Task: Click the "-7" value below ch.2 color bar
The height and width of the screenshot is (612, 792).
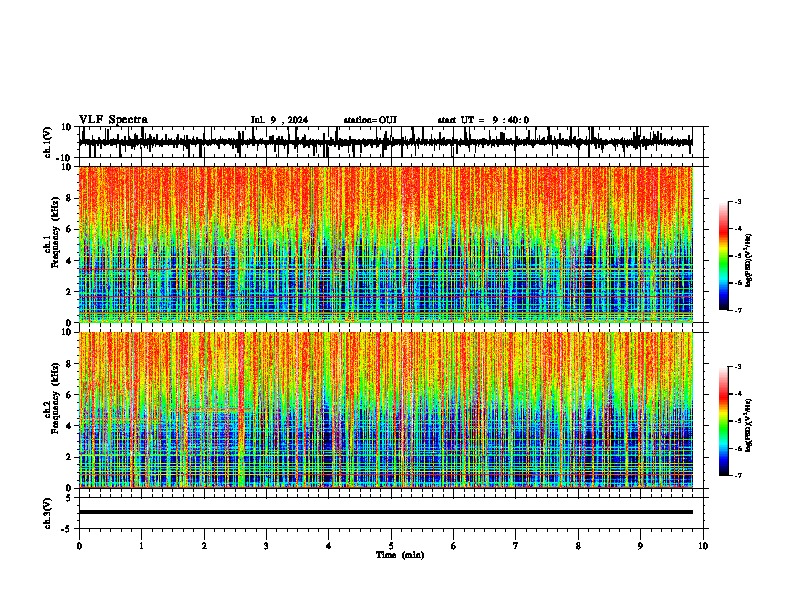Action: (x=738, y=476)
